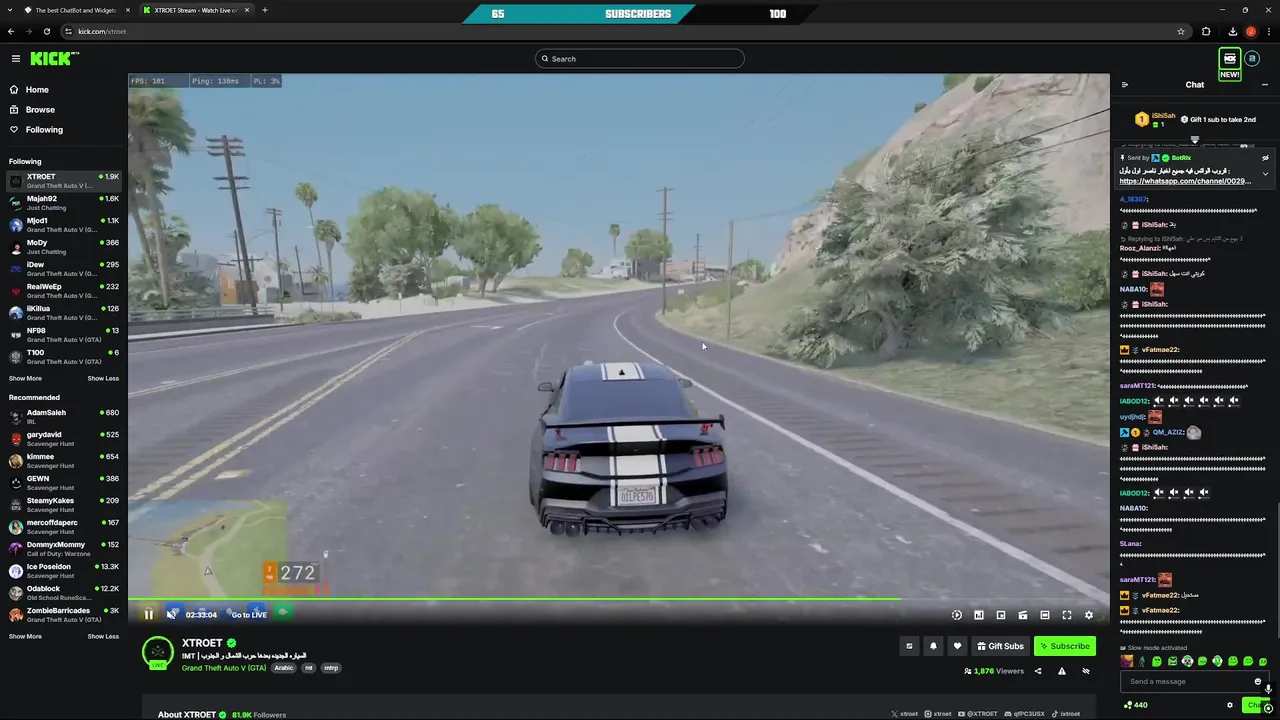Insert the first green Kick emote
The height and width of the screenshot is (720, 1280).
[x=1157, y=662]
